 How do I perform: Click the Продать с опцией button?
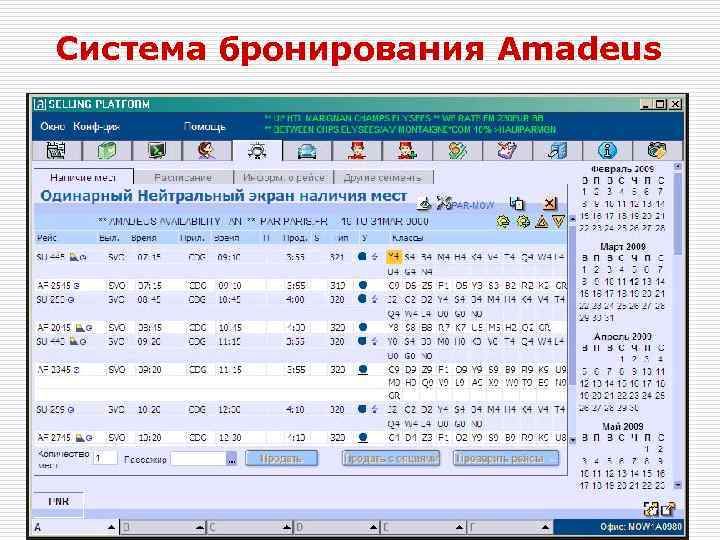tap(391, 458)
